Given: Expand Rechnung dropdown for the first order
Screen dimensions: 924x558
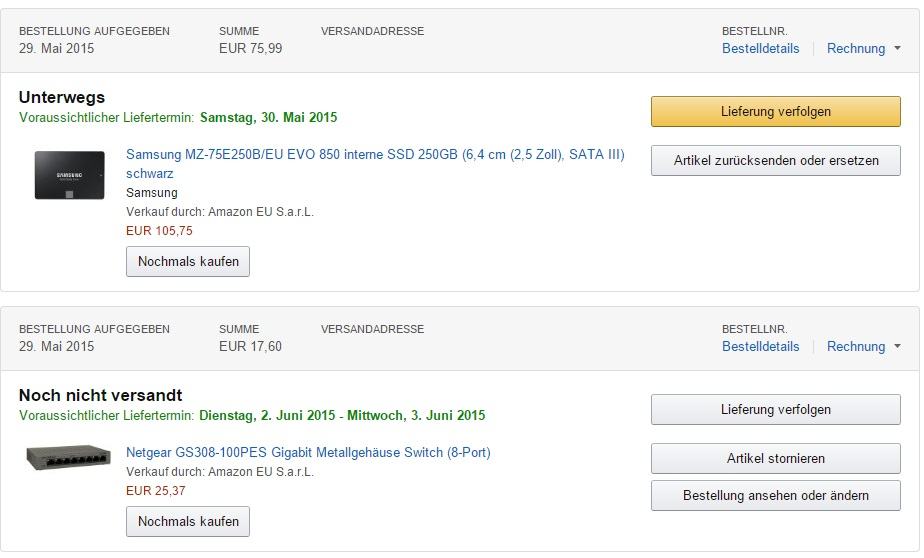Looking at the screenshot, I should (863, 48).
